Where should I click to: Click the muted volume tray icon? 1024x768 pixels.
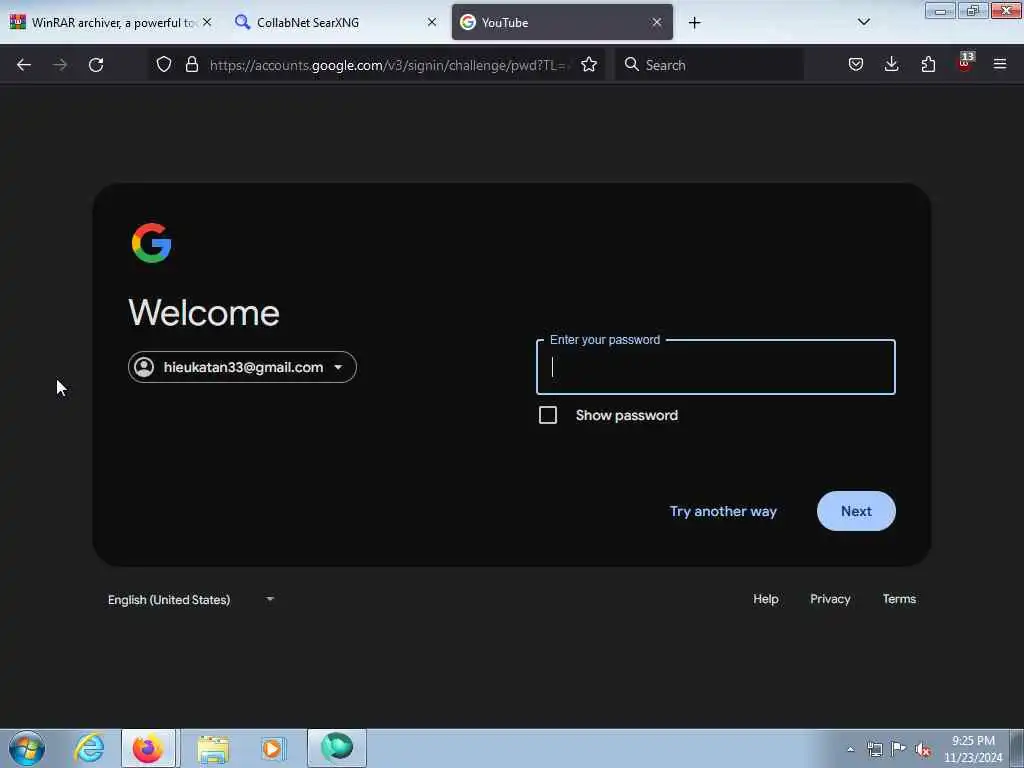[x=923, y=749]
